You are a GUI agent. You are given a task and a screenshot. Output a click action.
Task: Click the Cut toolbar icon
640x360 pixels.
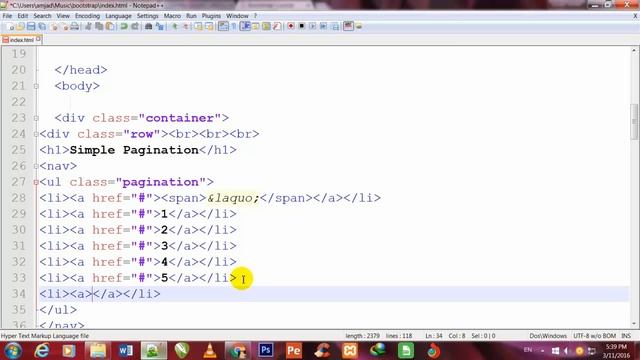click(x=88, y=27)
